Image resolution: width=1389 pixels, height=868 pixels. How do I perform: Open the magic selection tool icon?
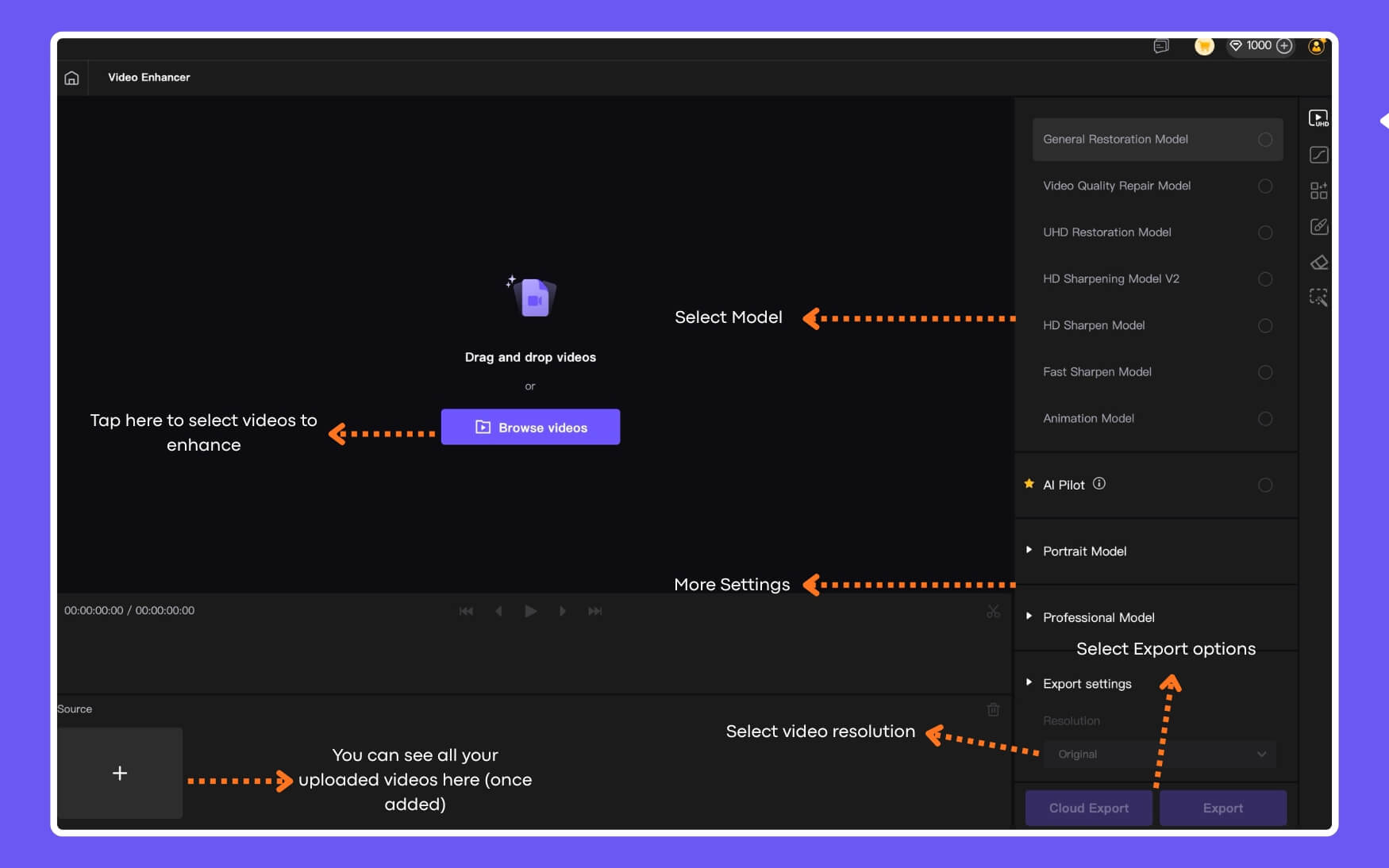coord(1319,298)
